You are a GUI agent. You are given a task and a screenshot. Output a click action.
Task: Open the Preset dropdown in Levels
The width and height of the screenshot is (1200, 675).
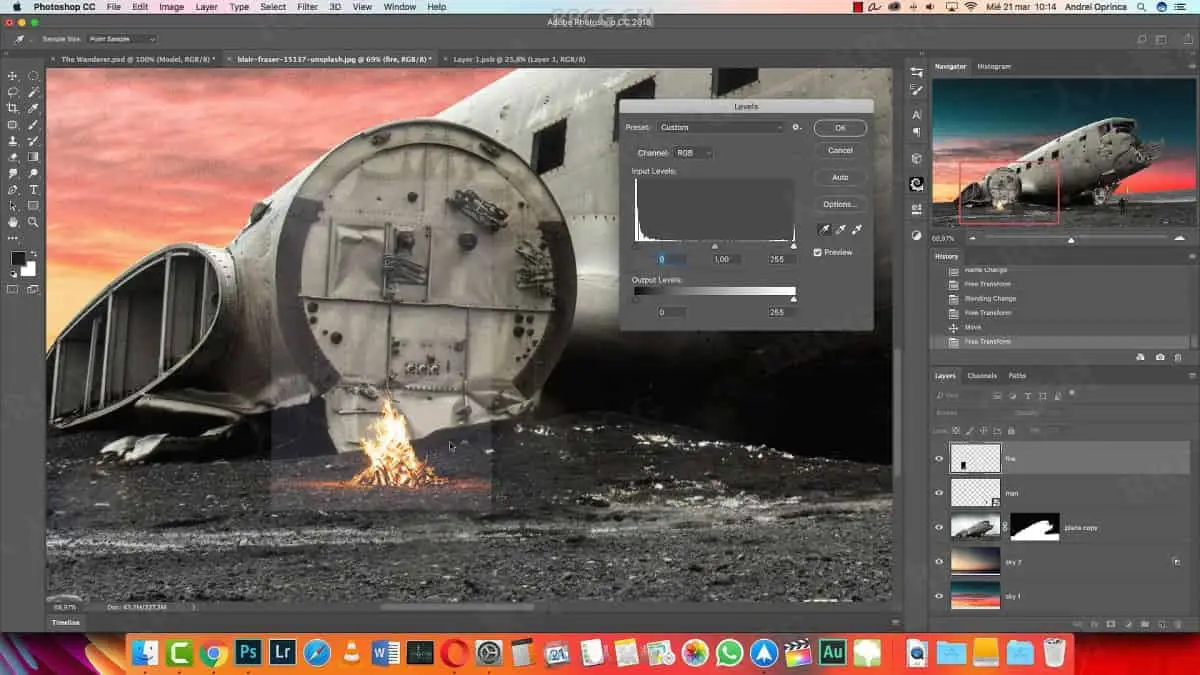721,128
